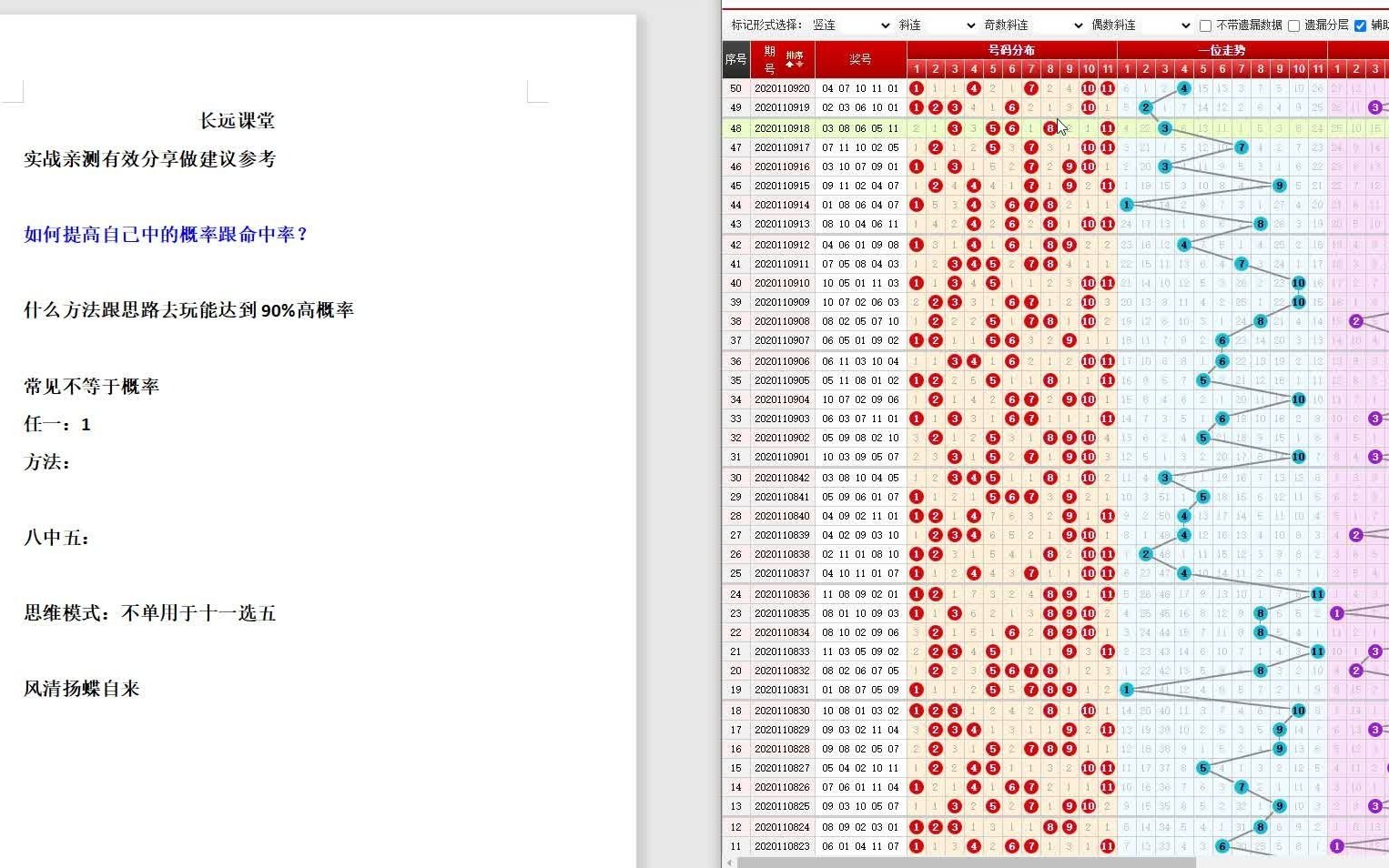Click prize numbers 03 08 06 05 11

click(x=860, y=128)
